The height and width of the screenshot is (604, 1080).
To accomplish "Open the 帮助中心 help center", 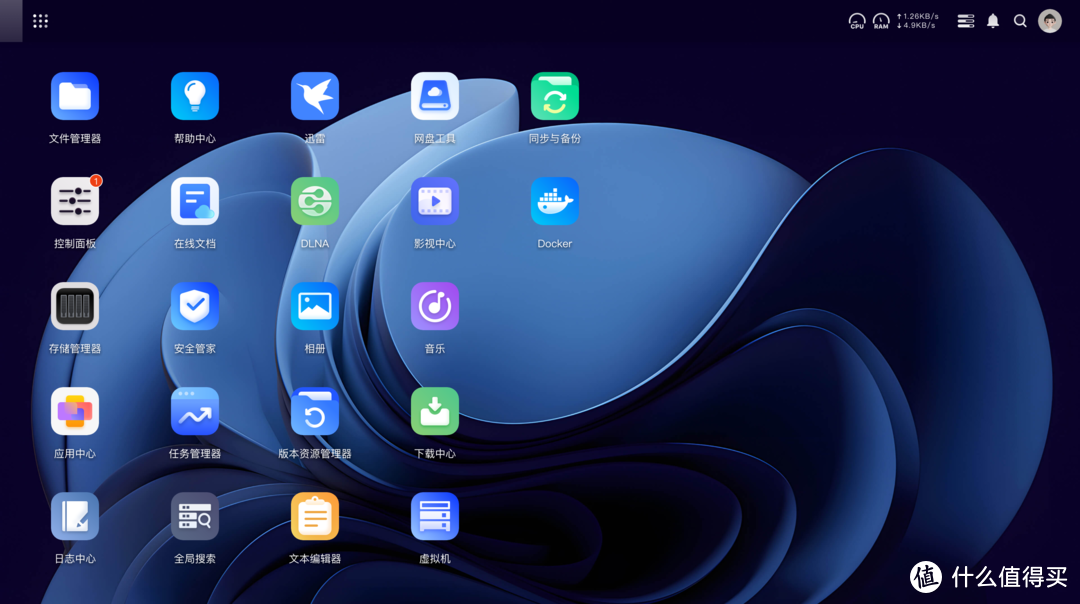I will (195, 96).
